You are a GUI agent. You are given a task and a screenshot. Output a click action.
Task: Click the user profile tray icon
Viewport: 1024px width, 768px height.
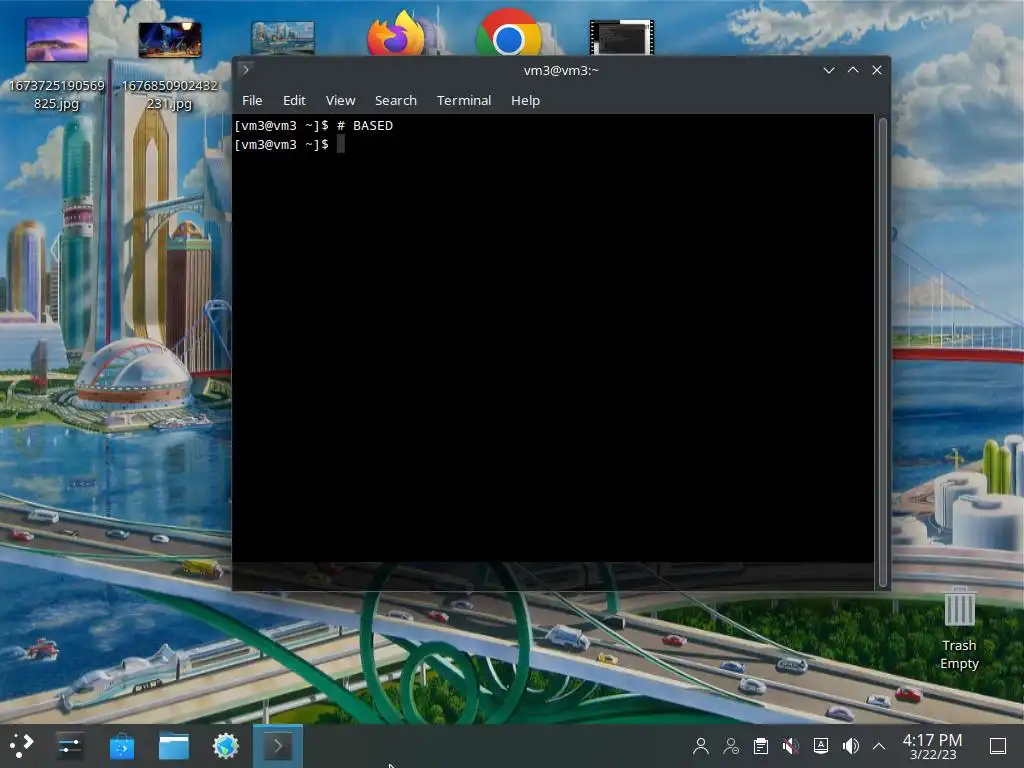701,746
